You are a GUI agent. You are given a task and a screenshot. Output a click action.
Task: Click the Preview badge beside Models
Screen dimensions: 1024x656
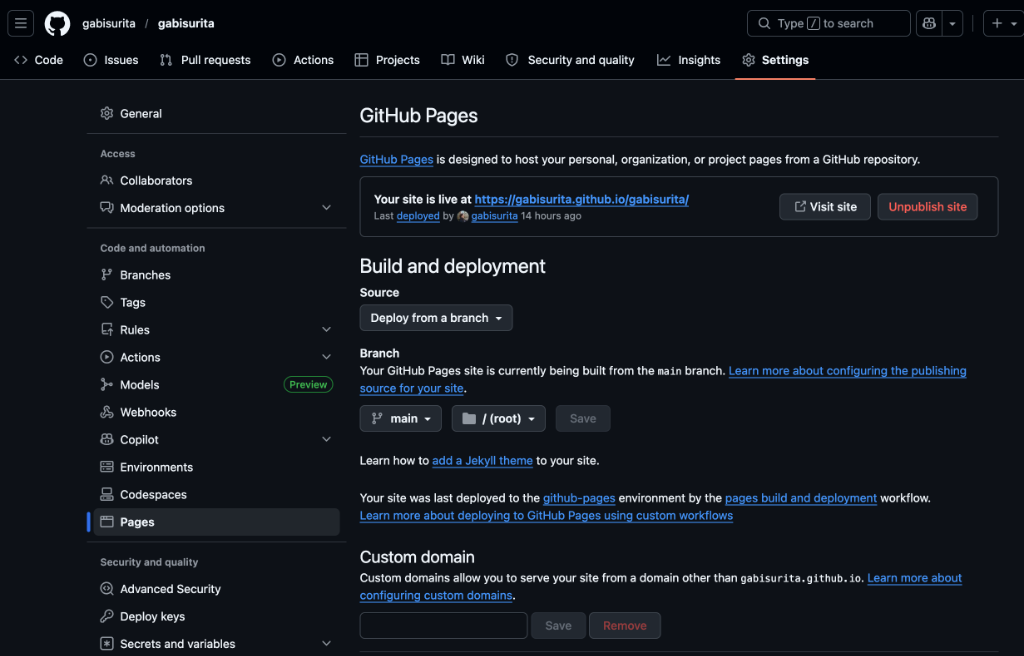coord(308,385)
